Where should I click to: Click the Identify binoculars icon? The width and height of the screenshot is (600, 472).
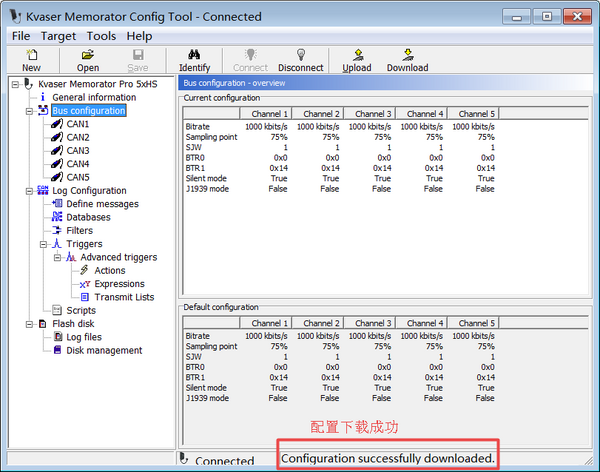(x=194, y=55)
